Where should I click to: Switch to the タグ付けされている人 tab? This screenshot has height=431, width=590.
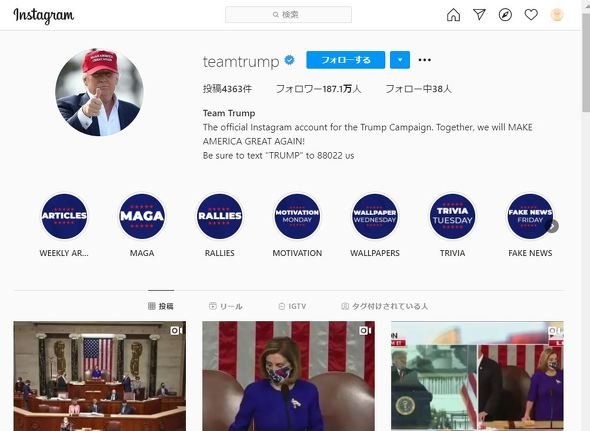click(384, 306)
